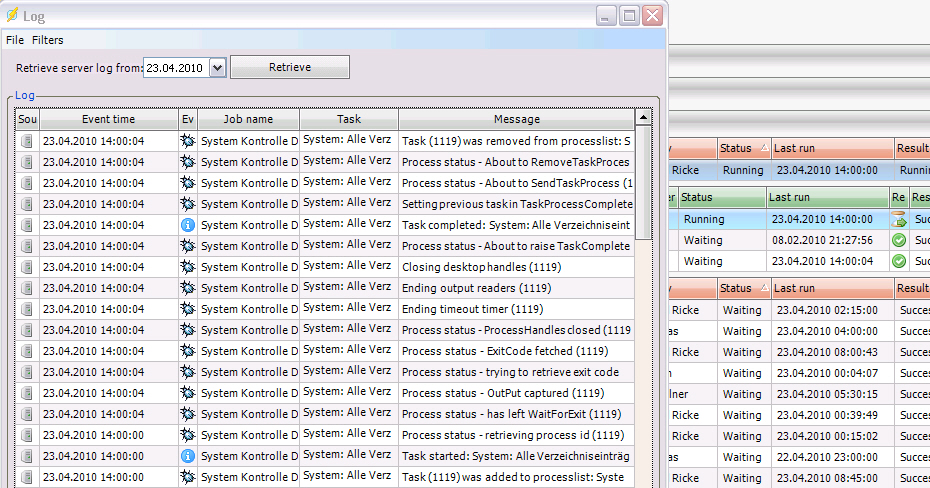Click the running result icon next to 23.04.2010 14:00:00
This screenshot has width=930, height=488.
[899, 219]
